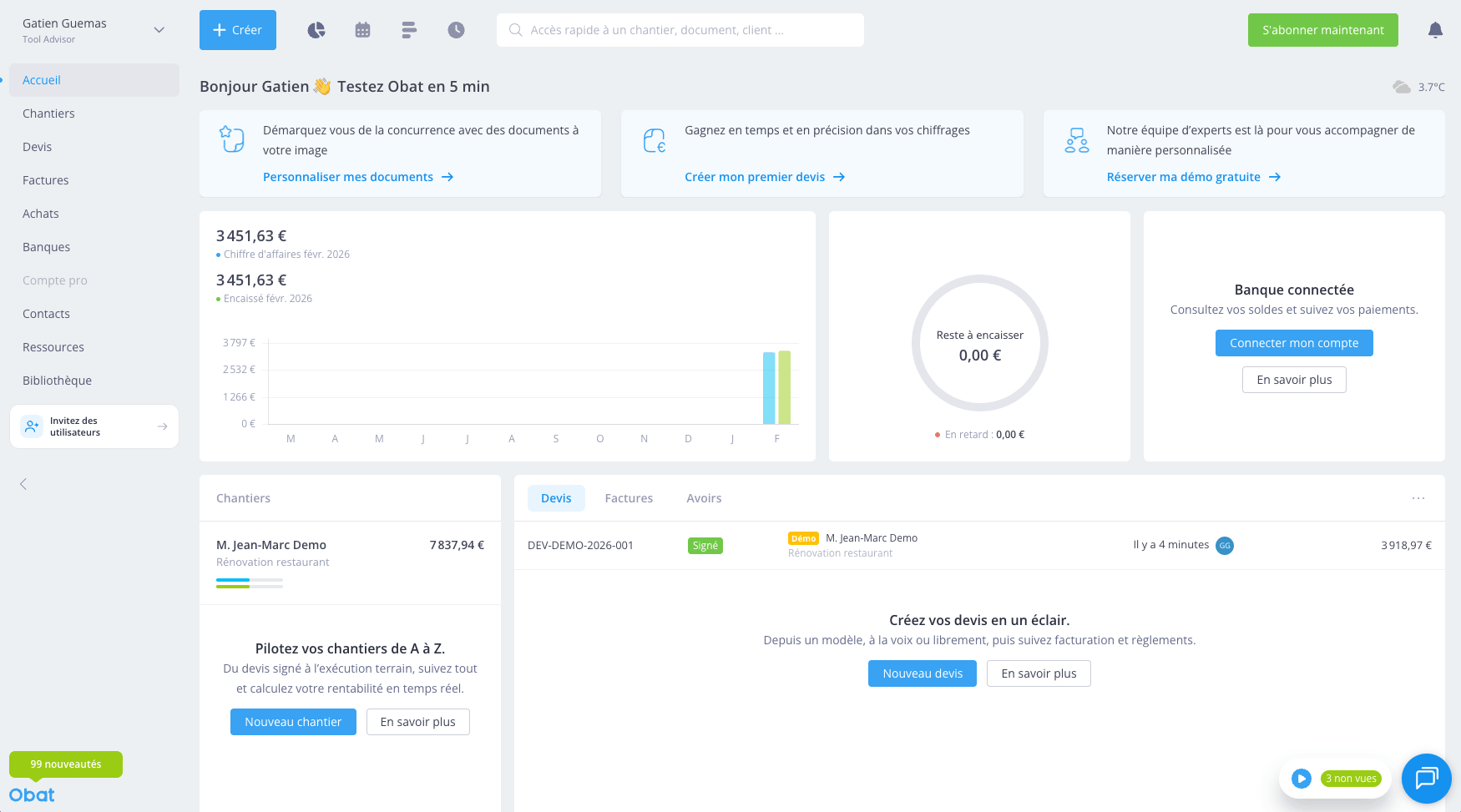
Task: Open the chat support bubble
Action: tap(1426, 778)
